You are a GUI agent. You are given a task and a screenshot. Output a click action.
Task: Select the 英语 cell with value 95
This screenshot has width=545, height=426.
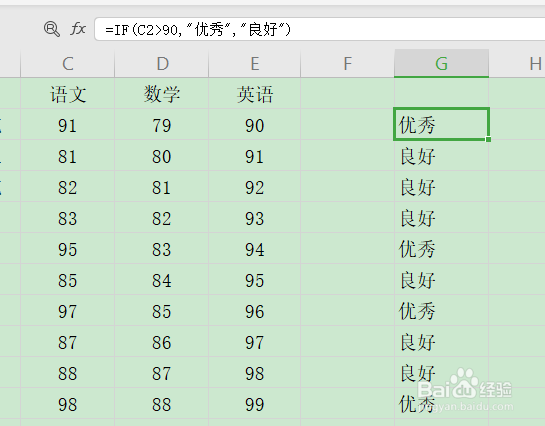pyautogui.click(x=254, y=279)
